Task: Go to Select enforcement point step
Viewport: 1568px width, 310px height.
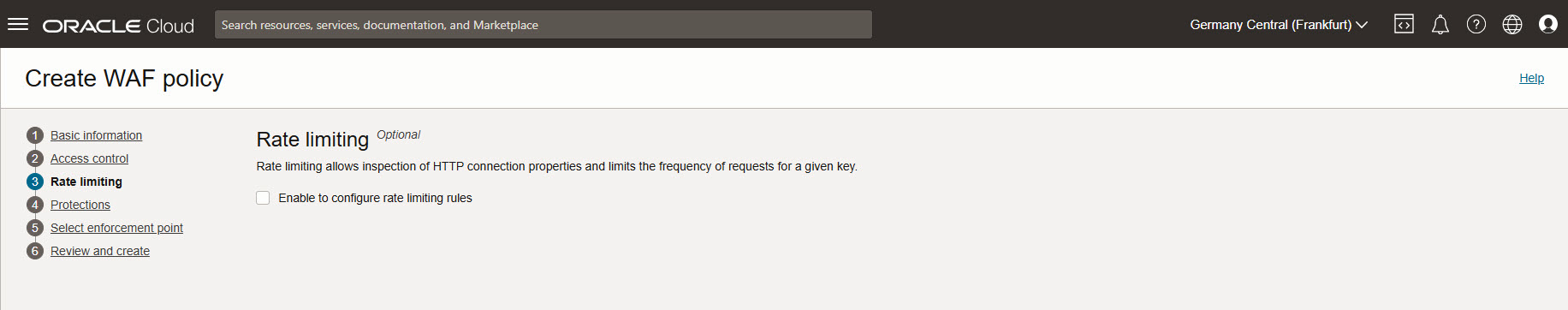Action: [116, 228]
